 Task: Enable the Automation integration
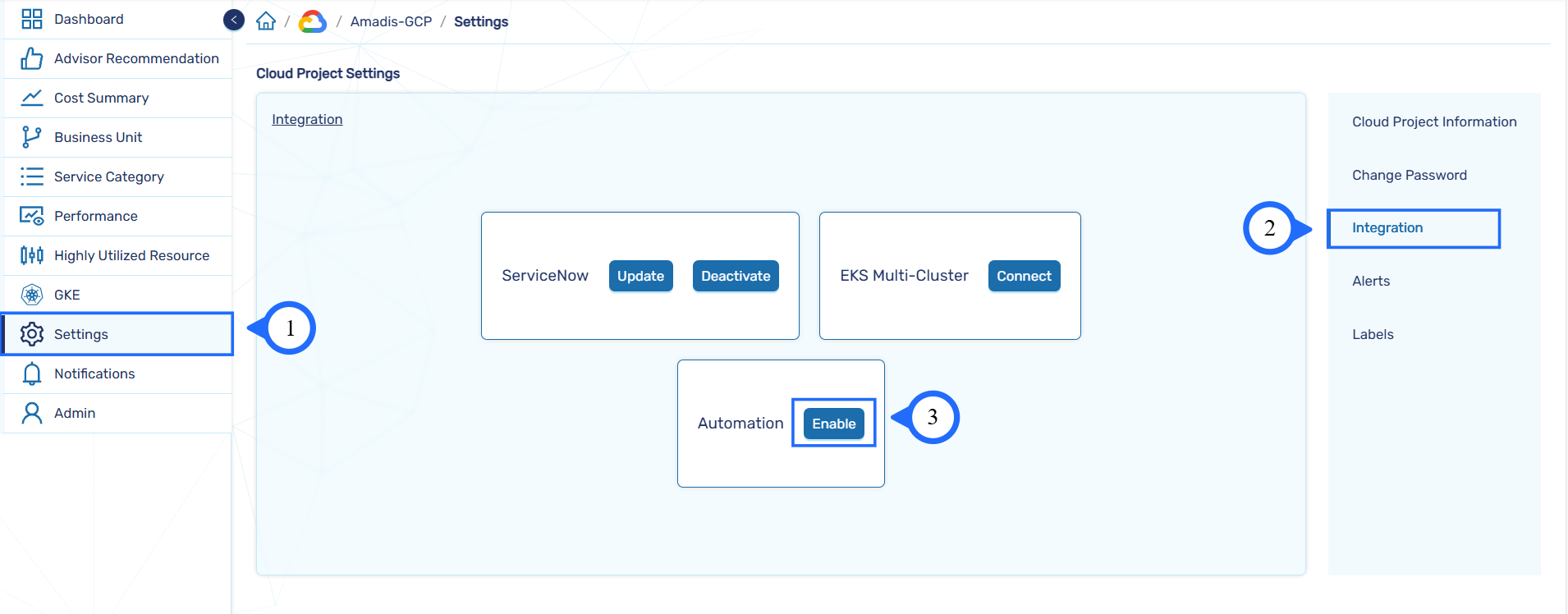point(833,424)
